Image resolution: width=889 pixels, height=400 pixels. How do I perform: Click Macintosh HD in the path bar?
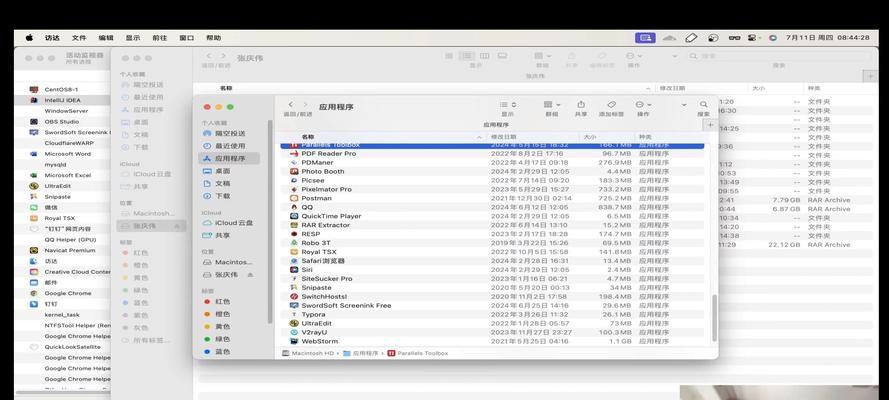point(308,353)
